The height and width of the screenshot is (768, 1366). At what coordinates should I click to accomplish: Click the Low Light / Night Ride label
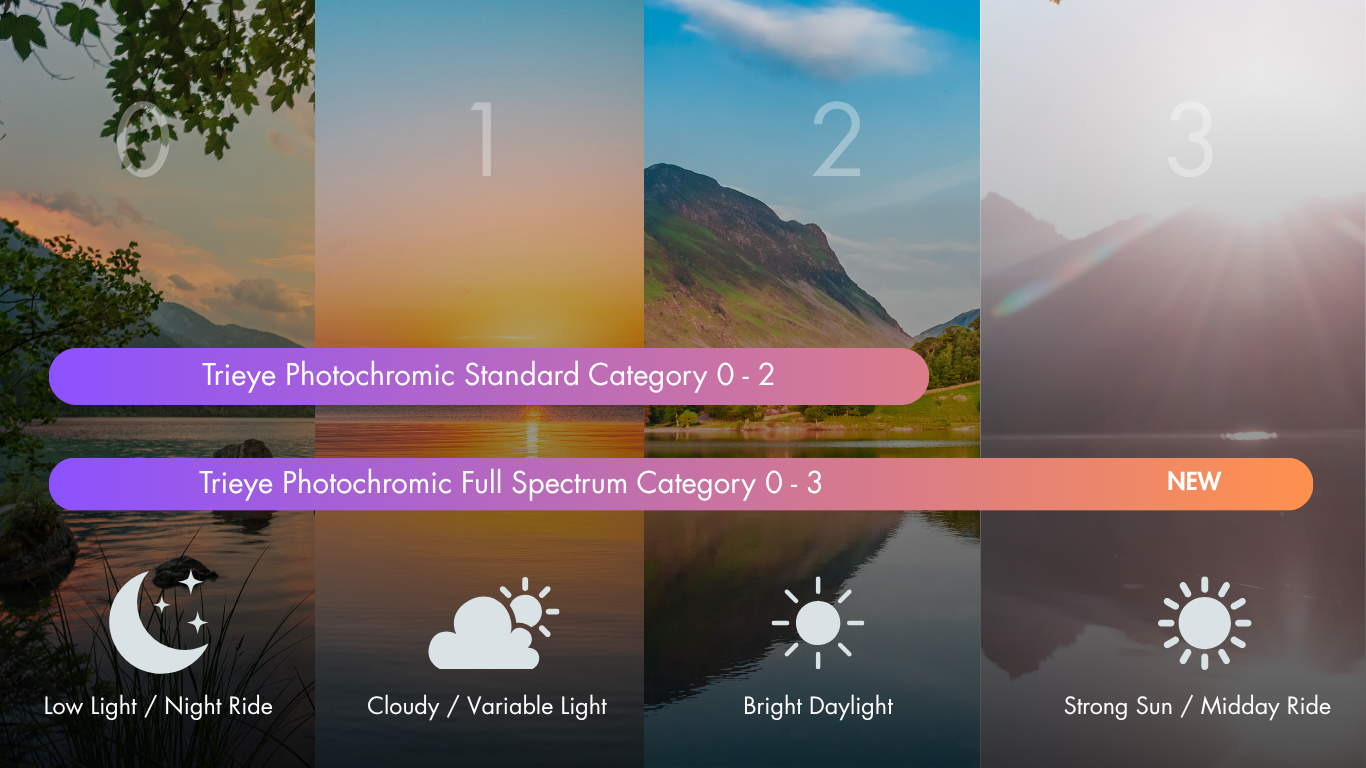[158, 706]
